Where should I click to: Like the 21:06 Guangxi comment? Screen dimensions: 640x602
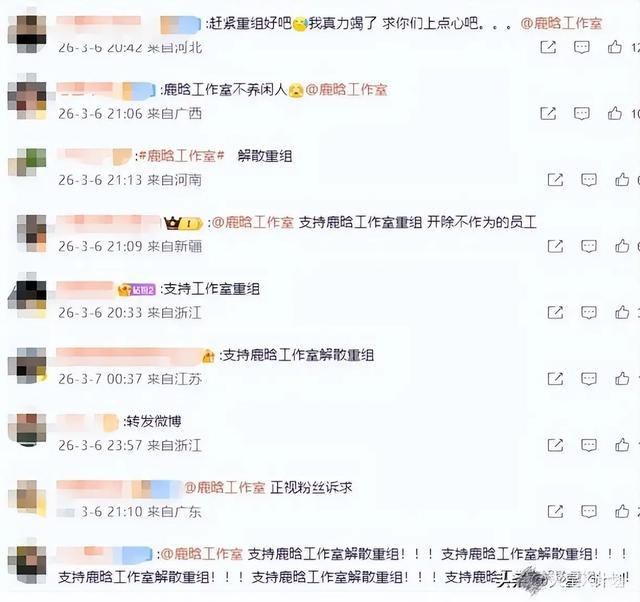(x=615, y=113)
